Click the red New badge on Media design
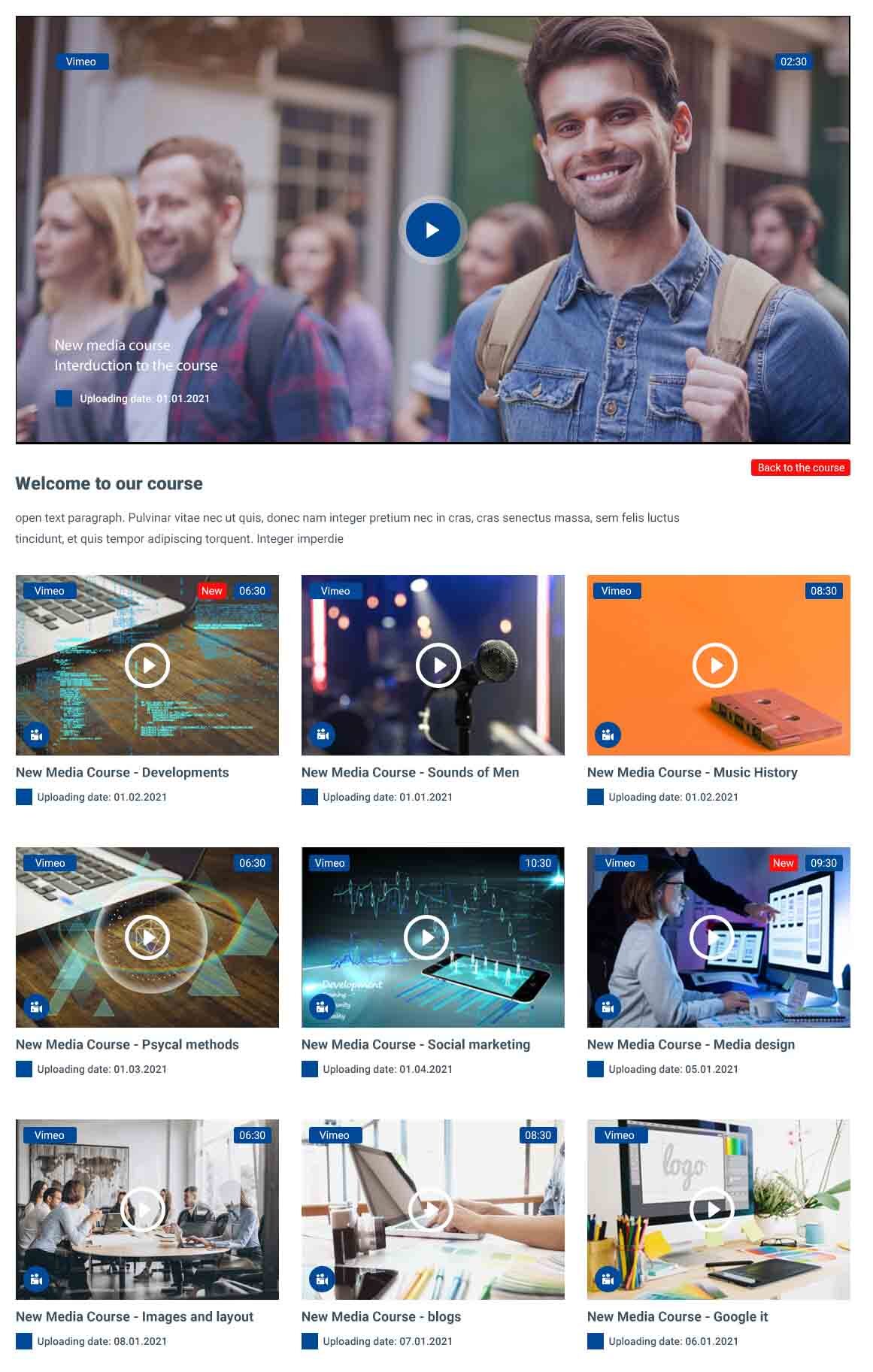This screenshot has height=1372, width=873. (783, 863)
